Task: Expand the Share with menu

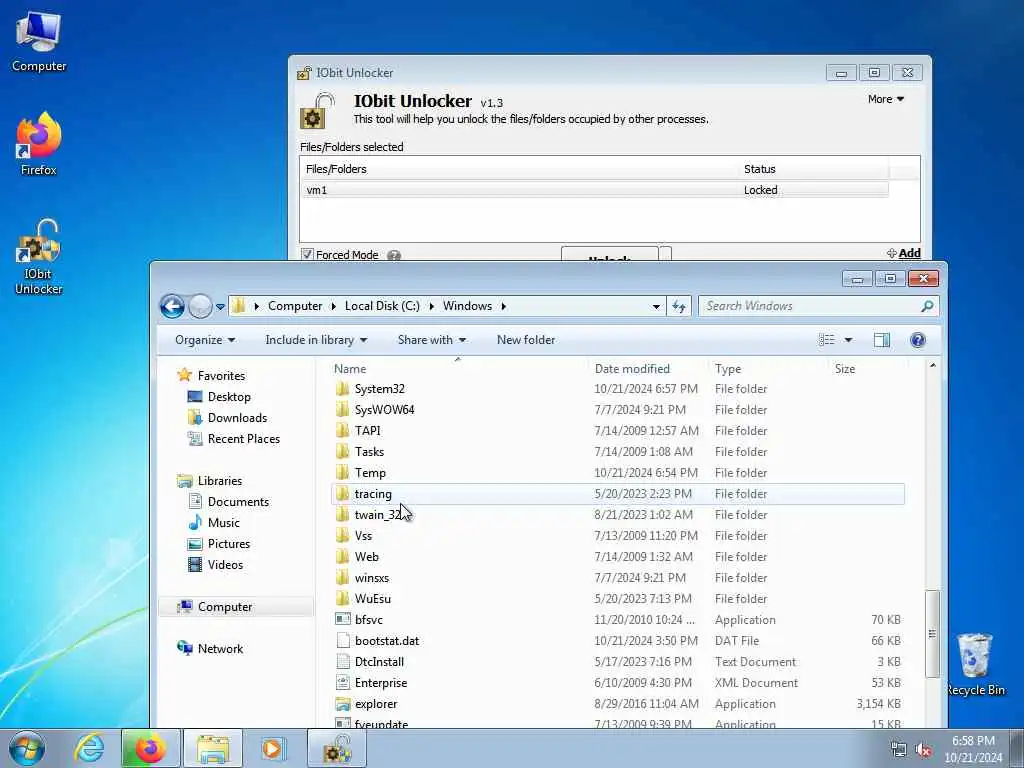Action: (x=432, y=340)
